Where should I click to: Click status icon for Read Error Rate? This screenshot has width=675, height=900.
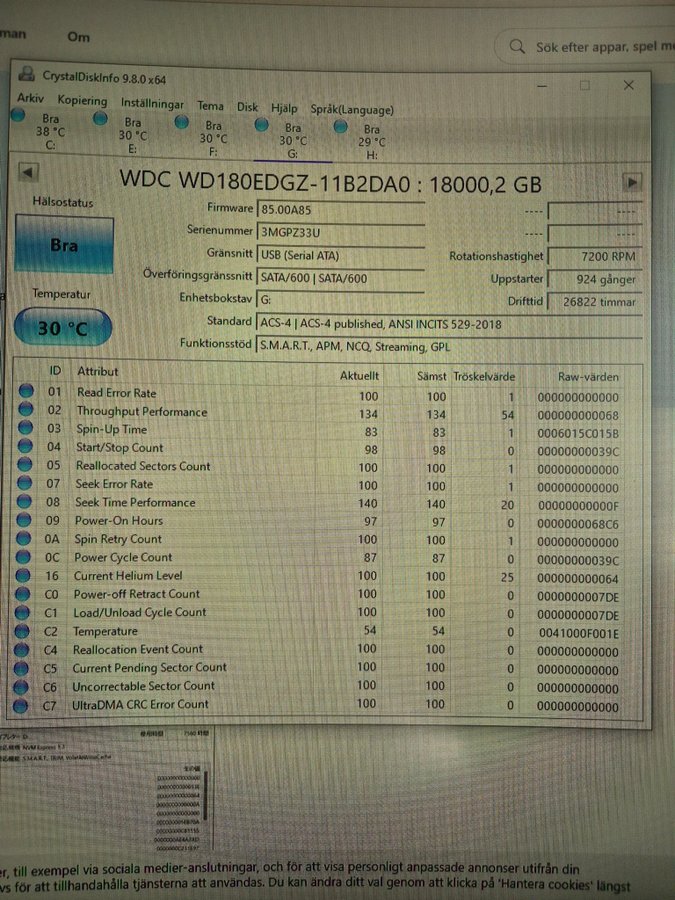coord(26,391)
